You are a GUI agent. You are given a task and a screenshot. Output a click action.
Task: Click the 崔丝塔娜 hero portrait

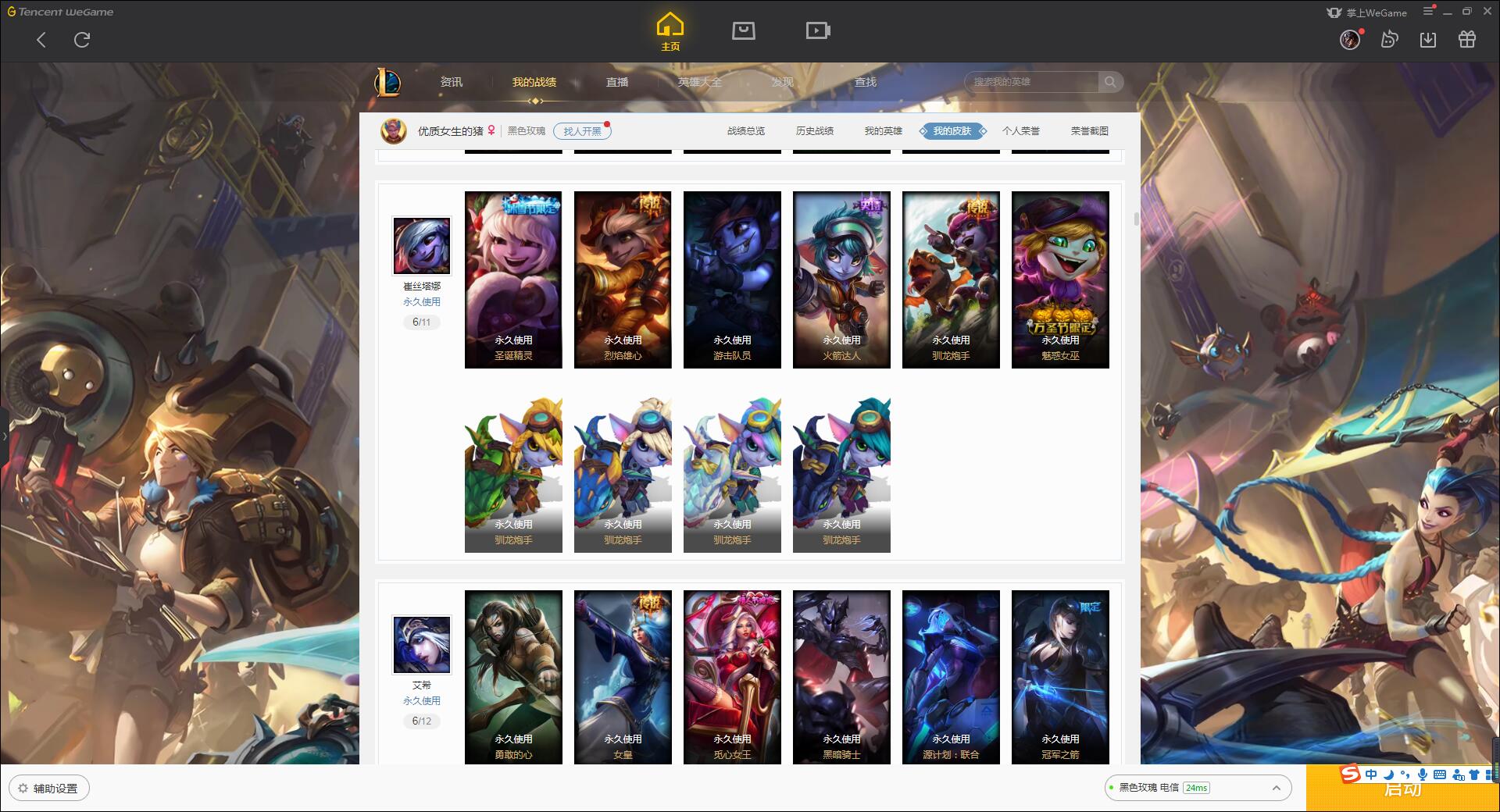[x=422, y=246]
